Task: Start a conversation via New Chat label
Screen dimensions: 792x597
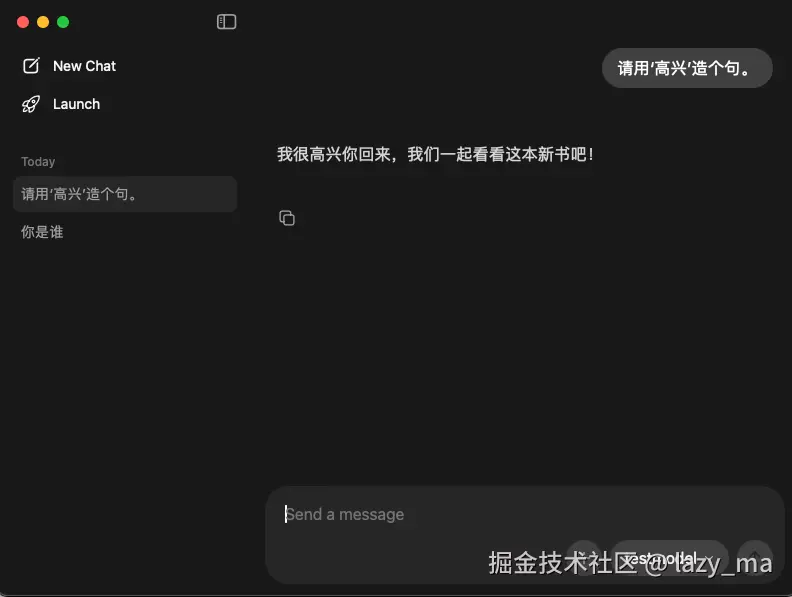Action: click(84, 66)
